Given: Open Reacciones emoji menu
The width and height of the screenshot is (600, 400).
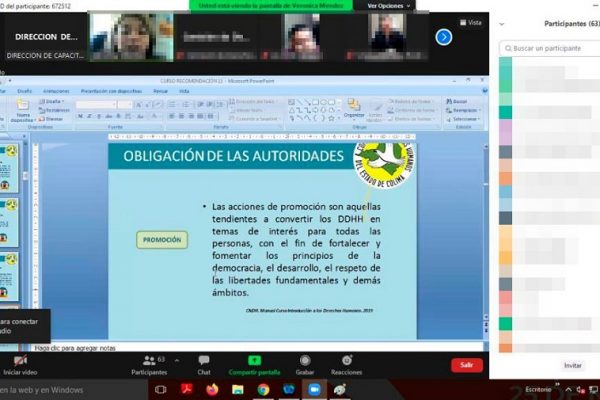Looking at the screenshot, I should point(346,360).
